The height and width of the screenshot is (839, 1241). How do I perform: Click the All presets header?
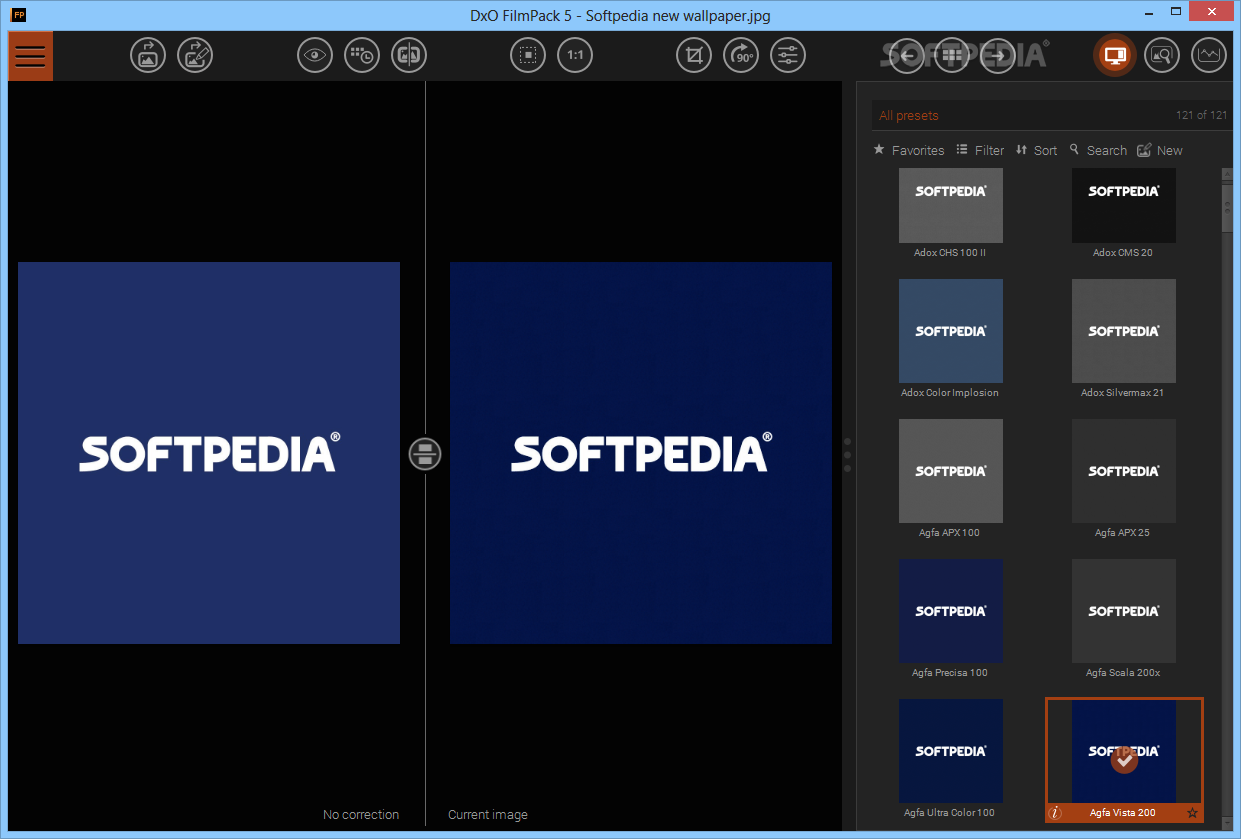(x=909, y=116)
